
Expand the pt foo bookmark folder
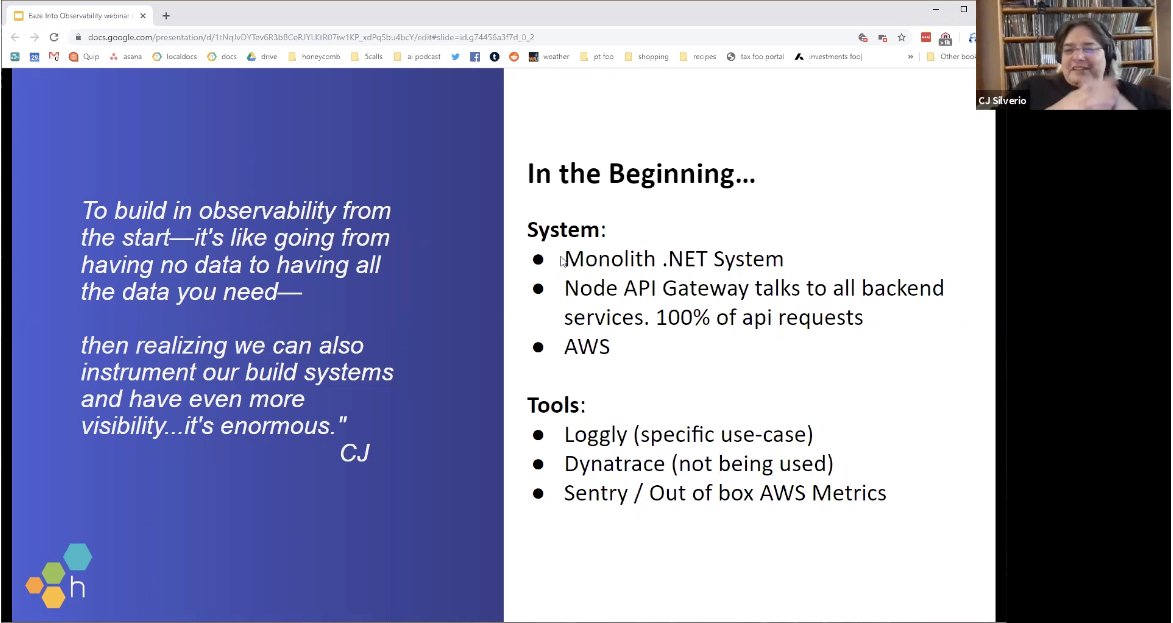[x=597, y=56]
